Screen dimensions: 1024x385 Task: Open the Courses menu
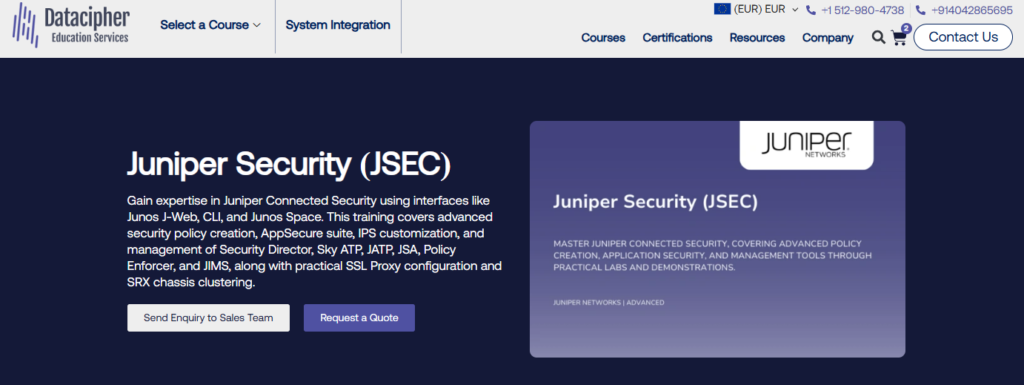click(x=603, y=38)
